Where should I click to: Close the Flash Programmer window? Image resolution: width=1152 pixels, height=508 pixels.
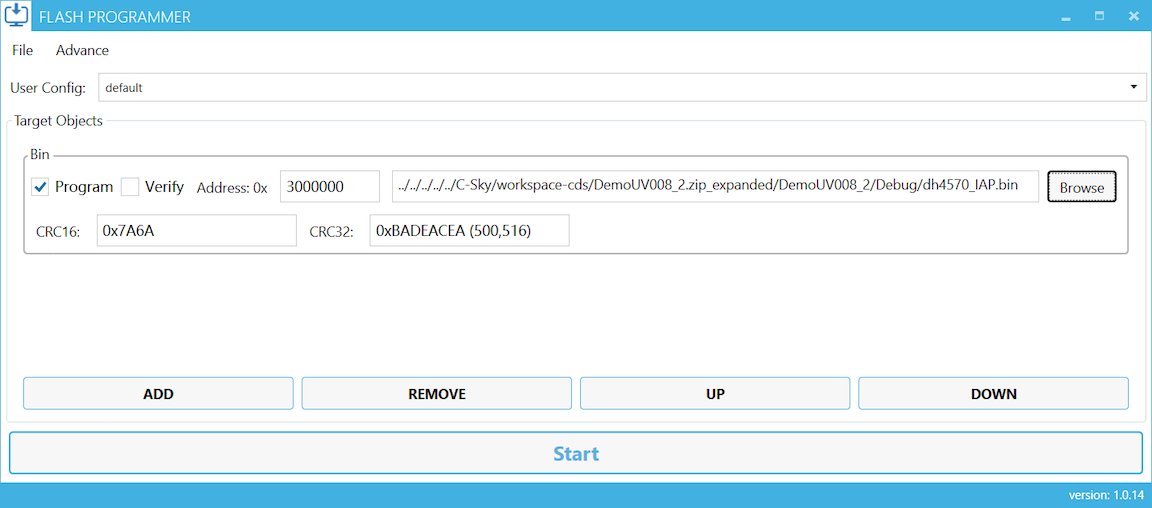[1133, 17]
